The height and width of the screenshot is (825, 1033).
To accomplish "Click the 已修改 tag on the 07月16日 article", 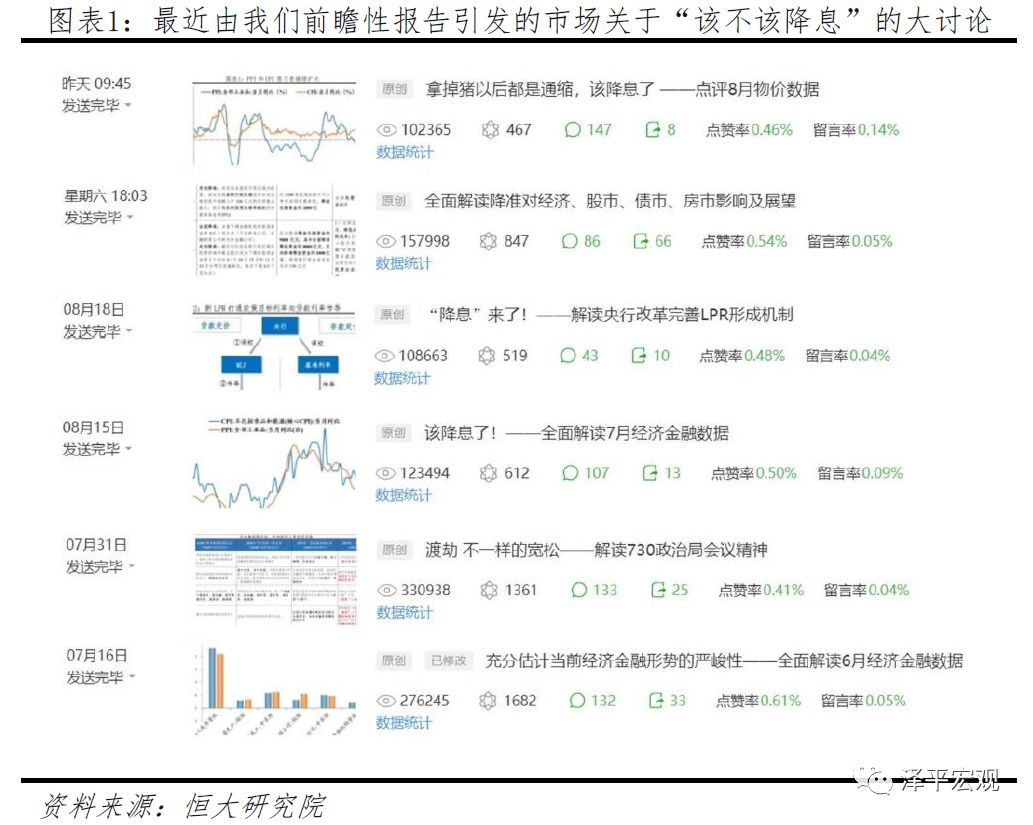I will click(449, 660).
